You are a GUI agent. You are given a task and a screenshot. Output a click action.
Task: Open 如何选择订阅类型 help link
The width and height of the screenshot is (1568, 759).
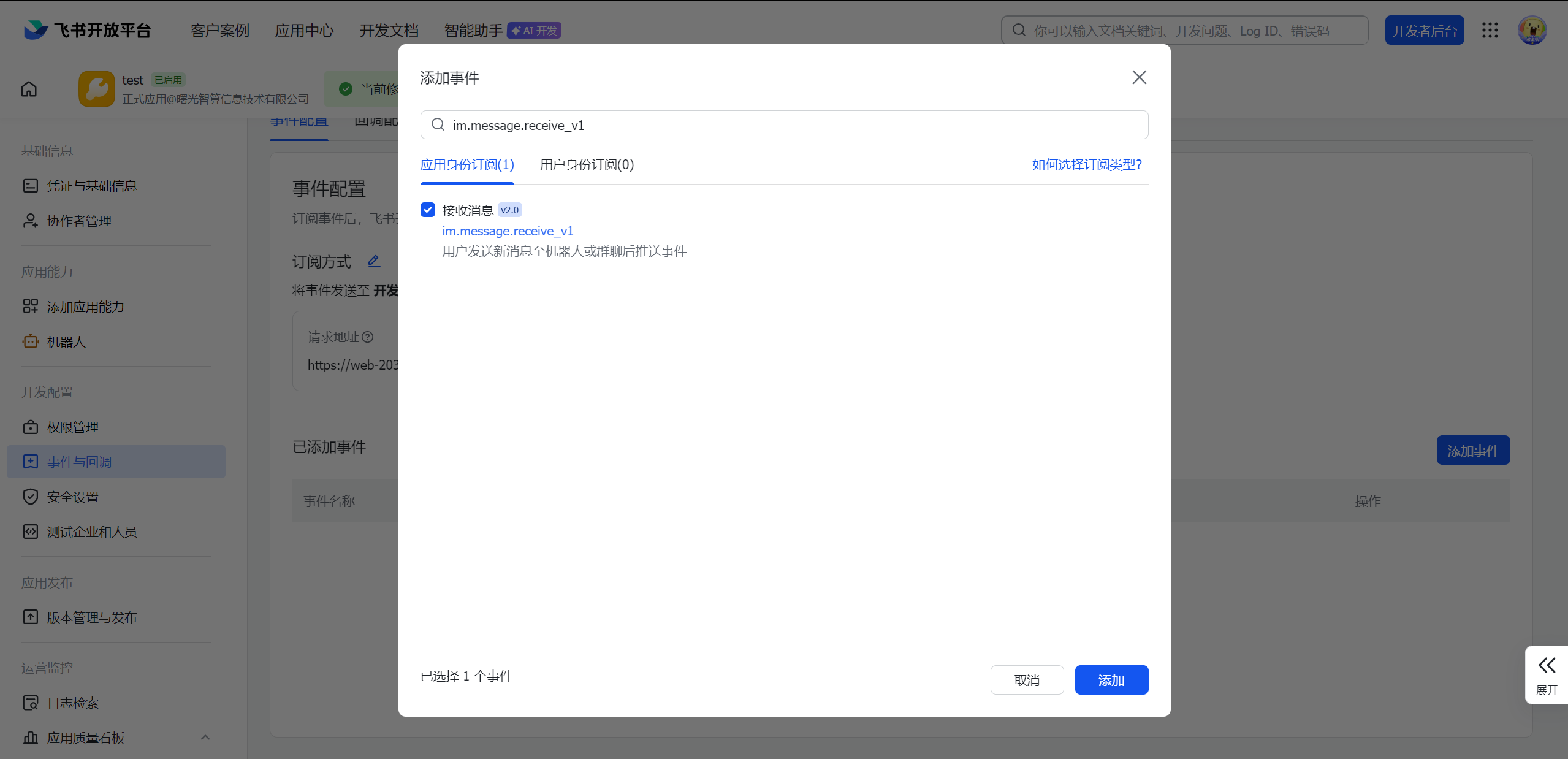[1085, 164]
